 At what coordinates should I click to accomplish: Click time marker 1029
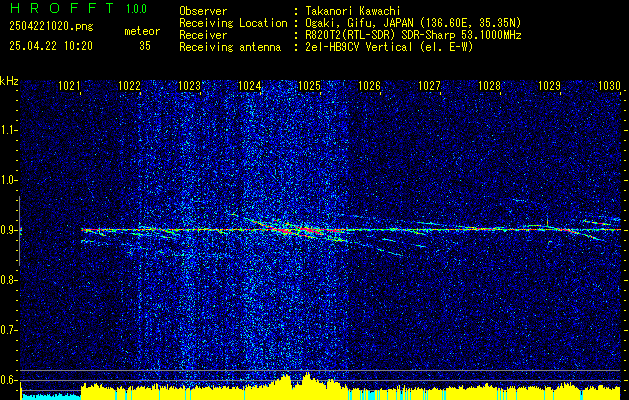pos(550,85)
